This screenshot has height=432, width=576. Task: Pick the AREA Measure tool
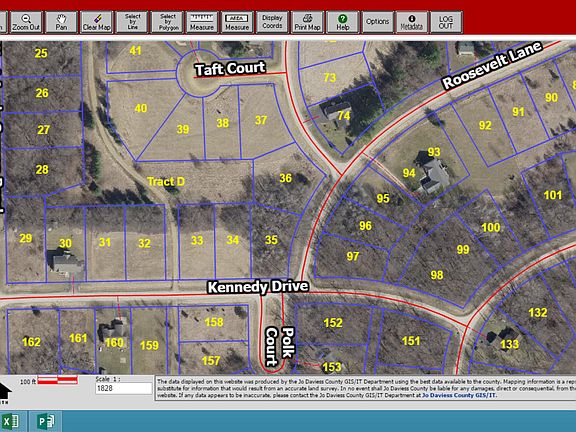(x=237, y=22)
